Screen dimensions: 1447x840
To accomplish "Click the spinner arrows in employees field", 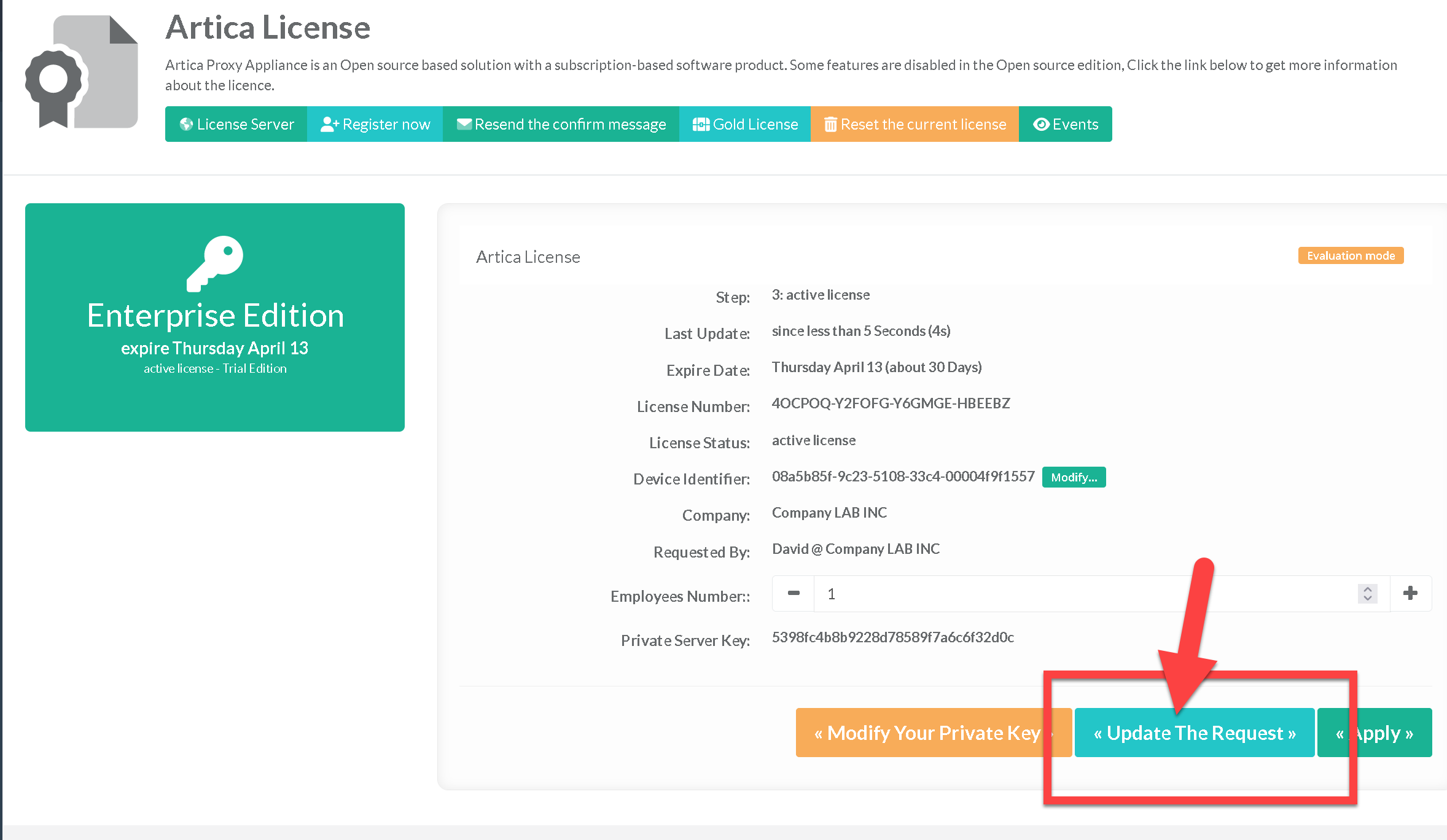I will point(1367,593).
